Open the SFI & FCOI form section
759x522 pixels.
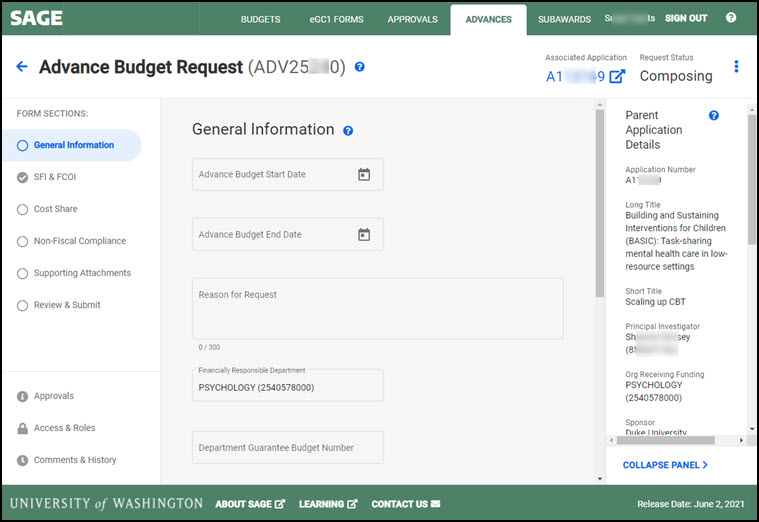pyautogui.click(x=55, y=177)
